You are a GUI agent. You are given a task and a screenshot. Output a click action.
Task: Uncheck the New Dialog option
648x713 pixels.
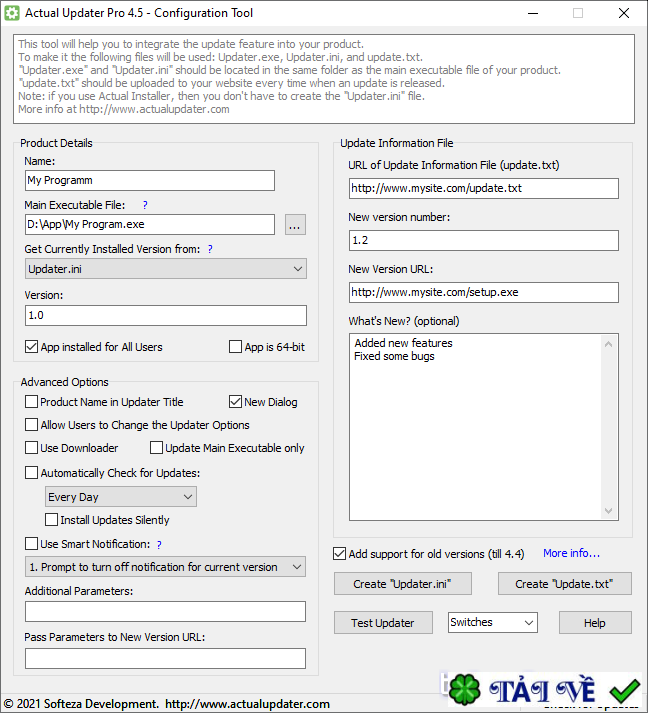tap(236, 402)
